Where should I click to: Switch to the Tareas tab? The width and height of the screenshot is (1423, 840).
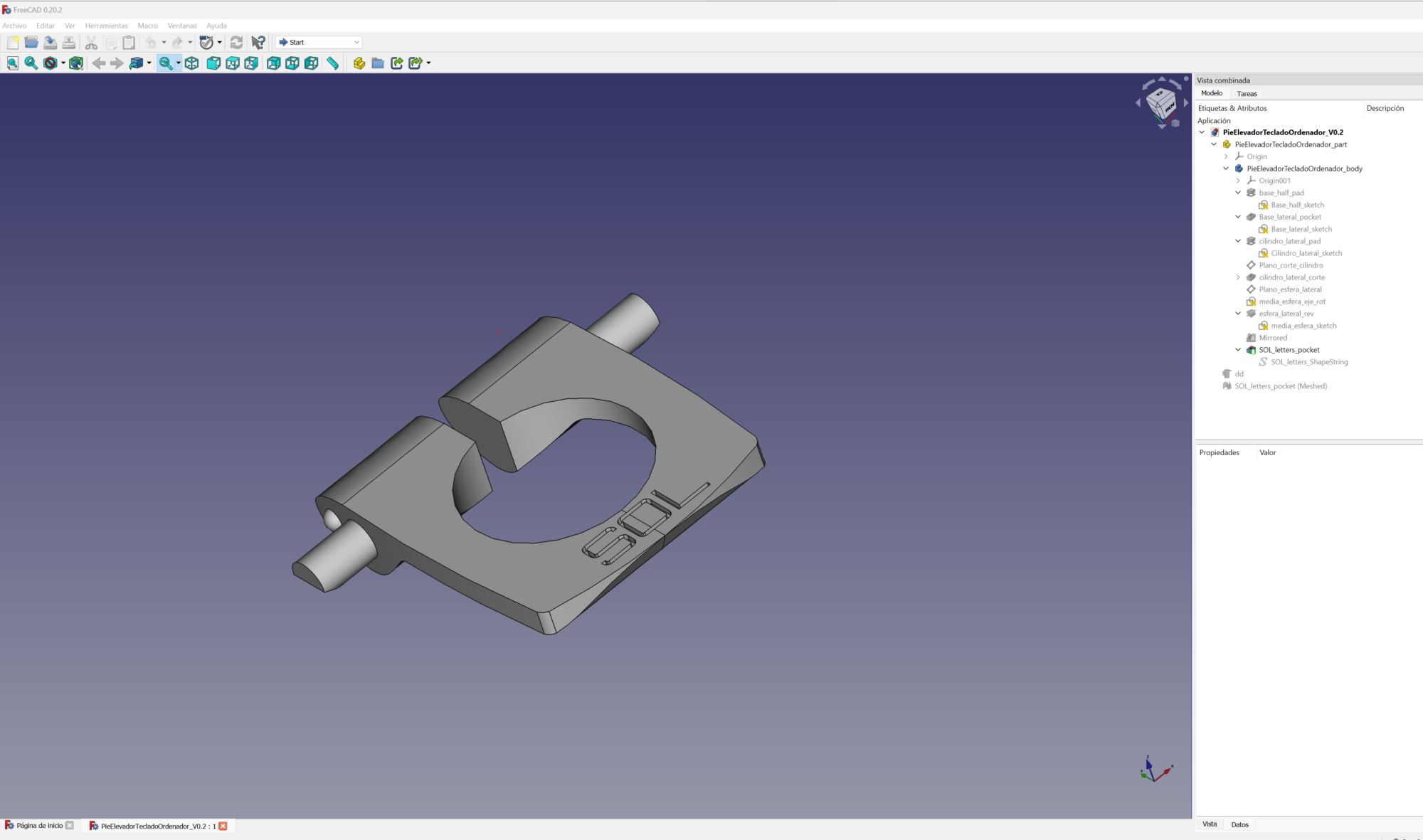1247,94
